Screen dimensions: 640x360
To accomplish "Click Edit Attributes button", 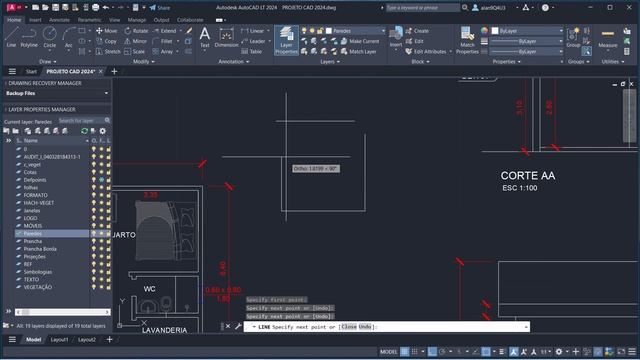I will (x=426, y=51).
